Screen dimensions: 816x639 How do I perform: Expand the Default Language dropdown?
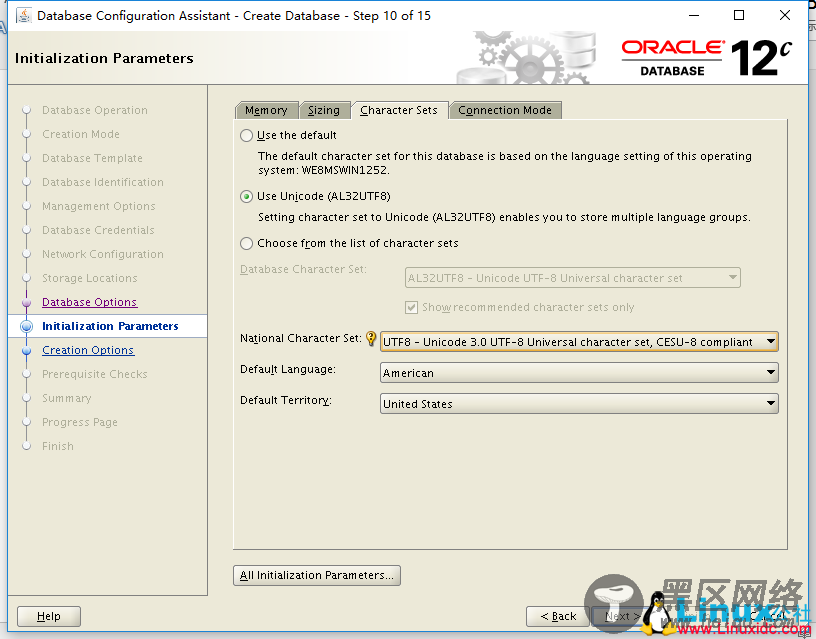[x=579, y=373]
